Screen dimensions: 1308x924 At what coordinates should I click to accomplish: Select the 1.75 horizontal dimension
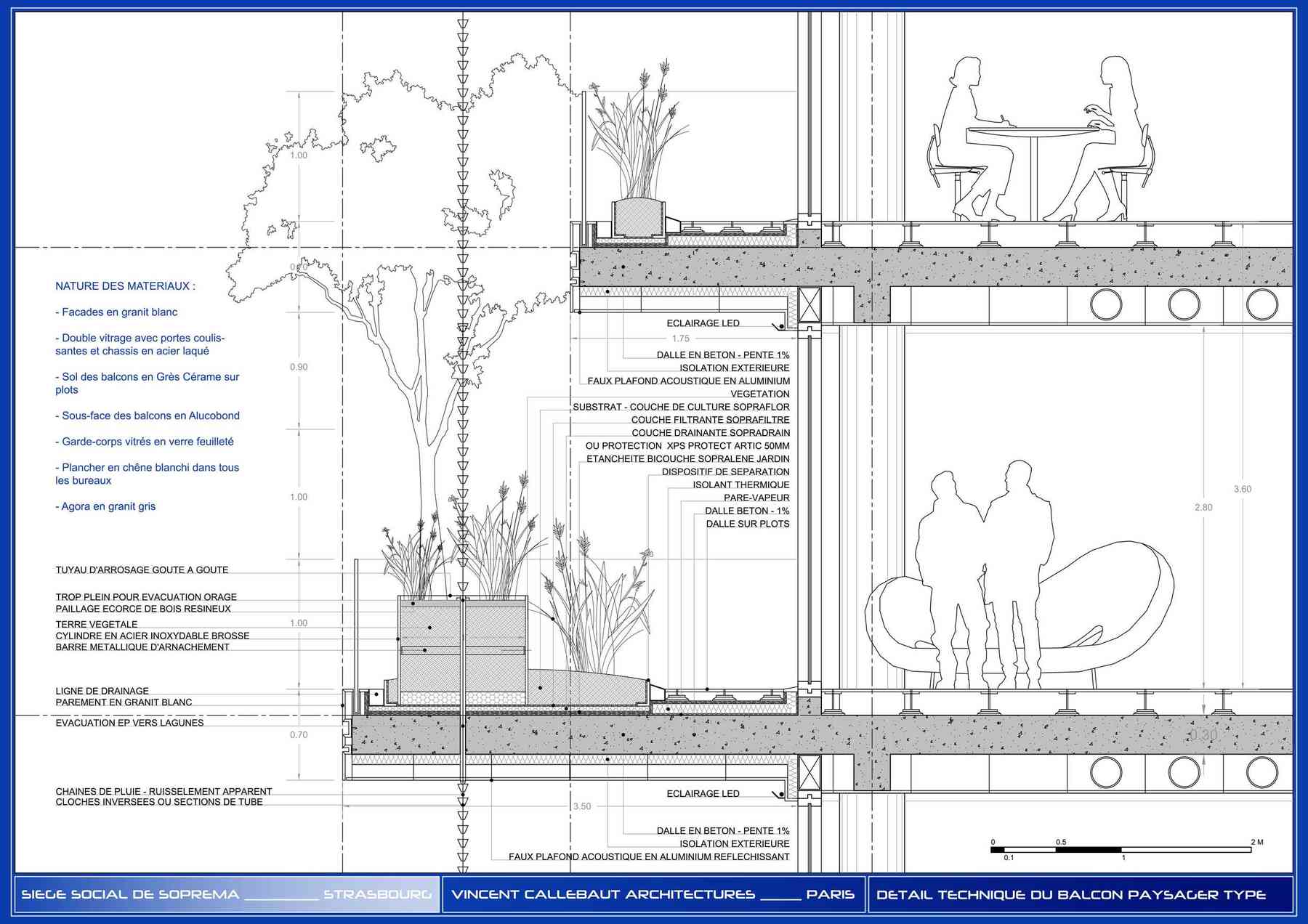pyautogui.click(x=680, y=339)
